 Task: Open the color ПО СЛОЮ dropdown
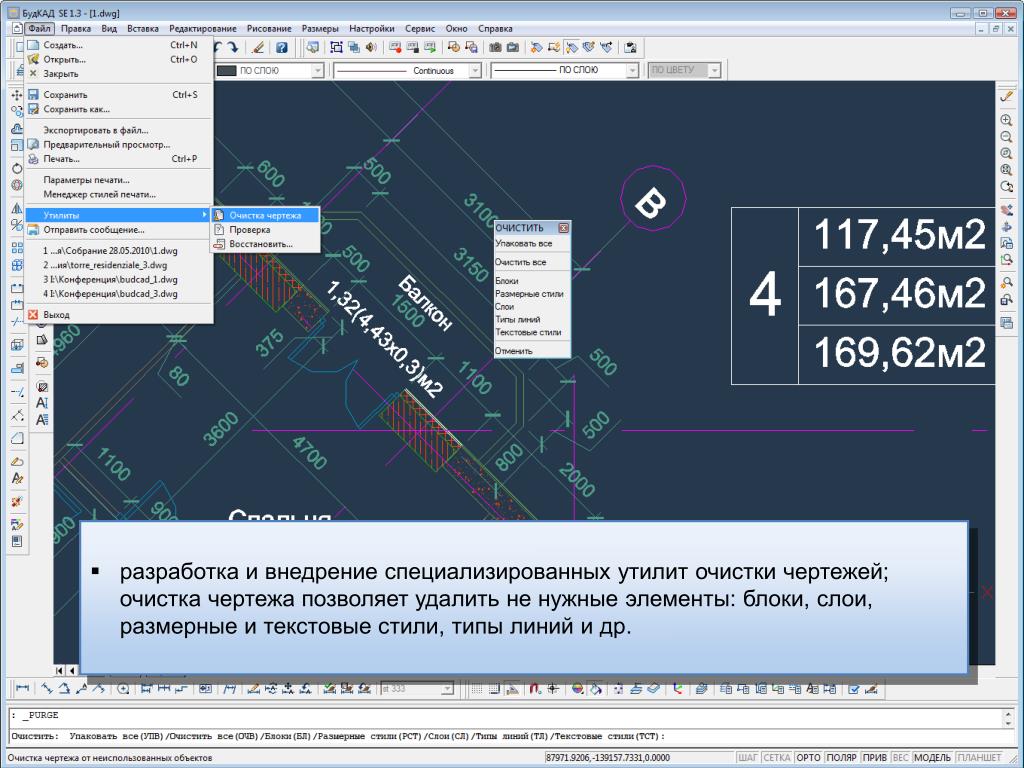pos(317,71)
